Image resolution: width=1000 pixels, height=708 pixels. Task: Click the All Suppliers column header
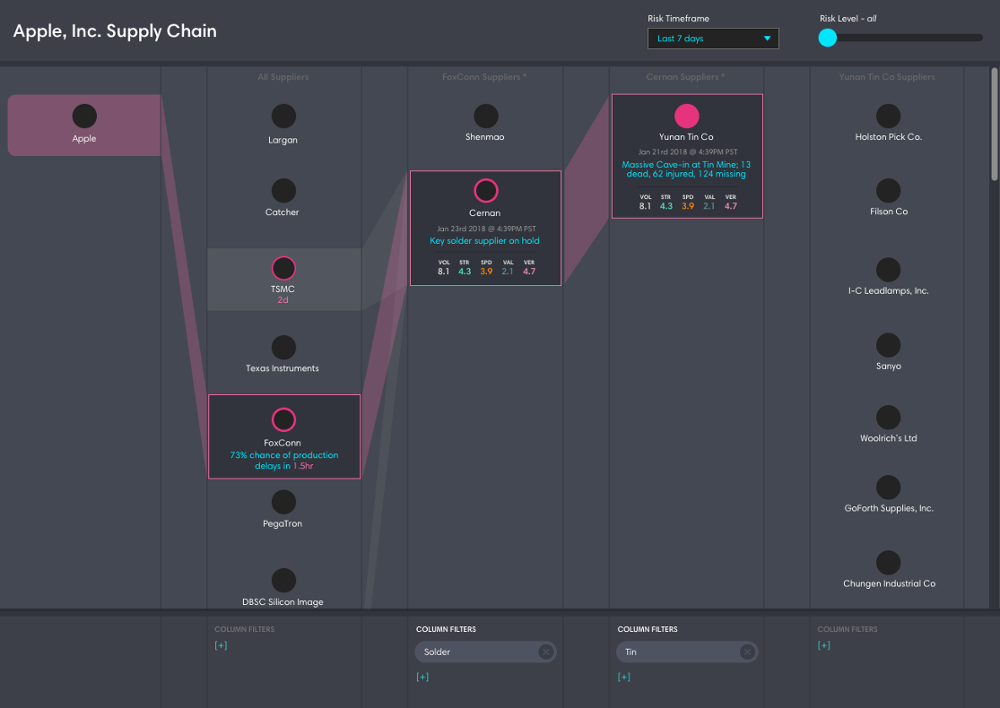click(x=283, y=77)
